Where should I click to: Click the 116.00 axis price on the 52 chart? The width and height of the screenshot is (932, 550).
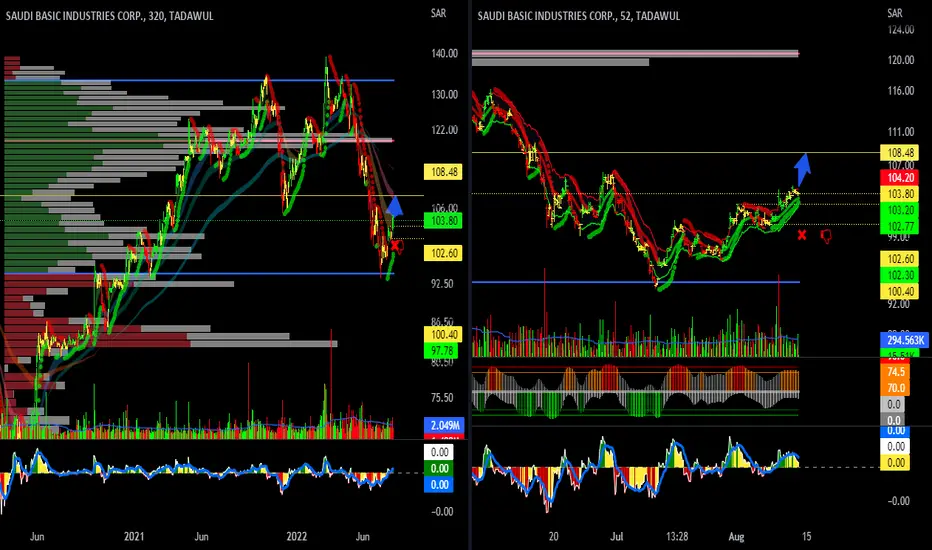click(900, 91)
